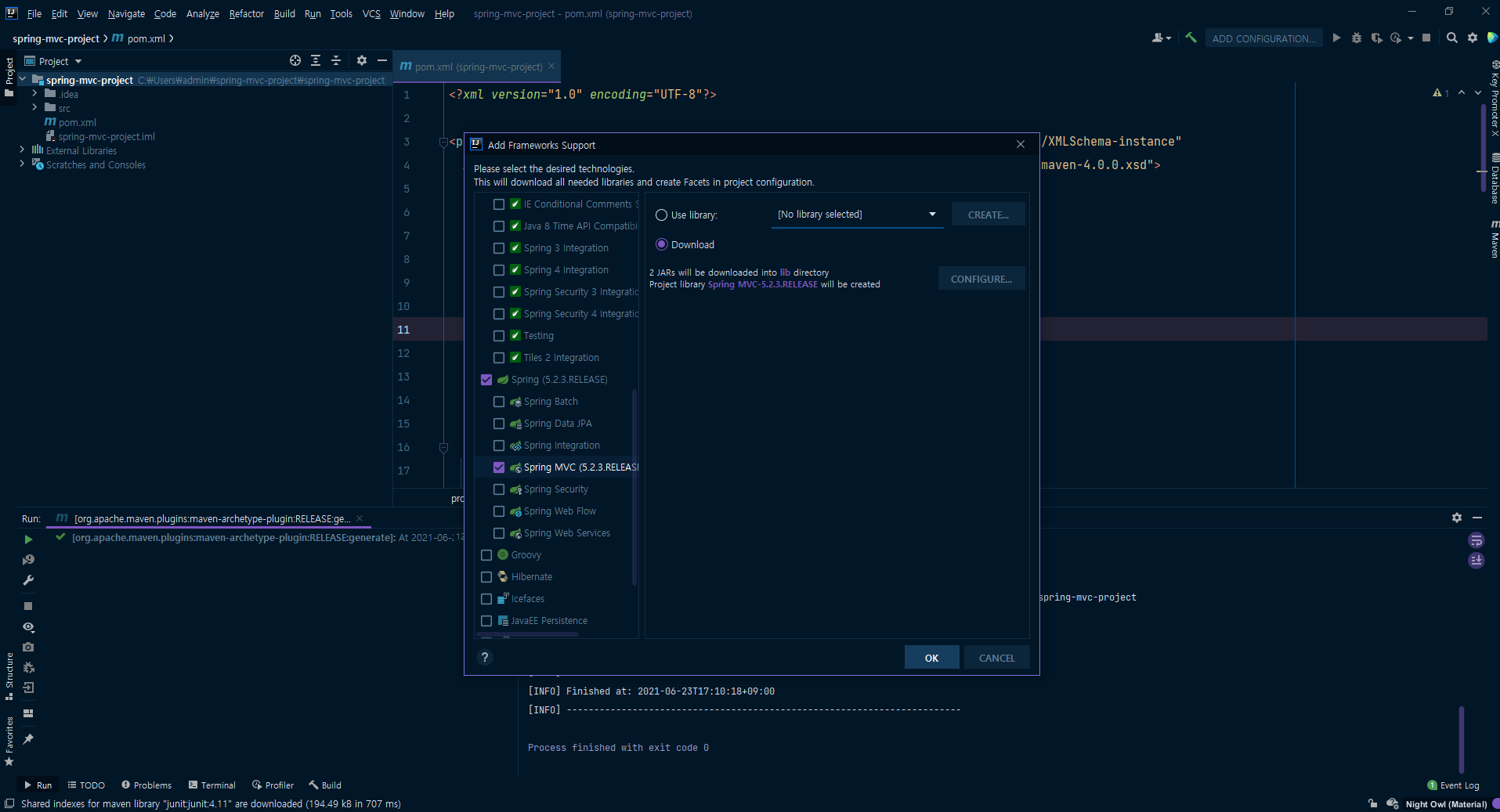Image resolution: width=1500 pixels, height=812 pixels.
Task: Check the Groovy framework box
Action: 486,555
